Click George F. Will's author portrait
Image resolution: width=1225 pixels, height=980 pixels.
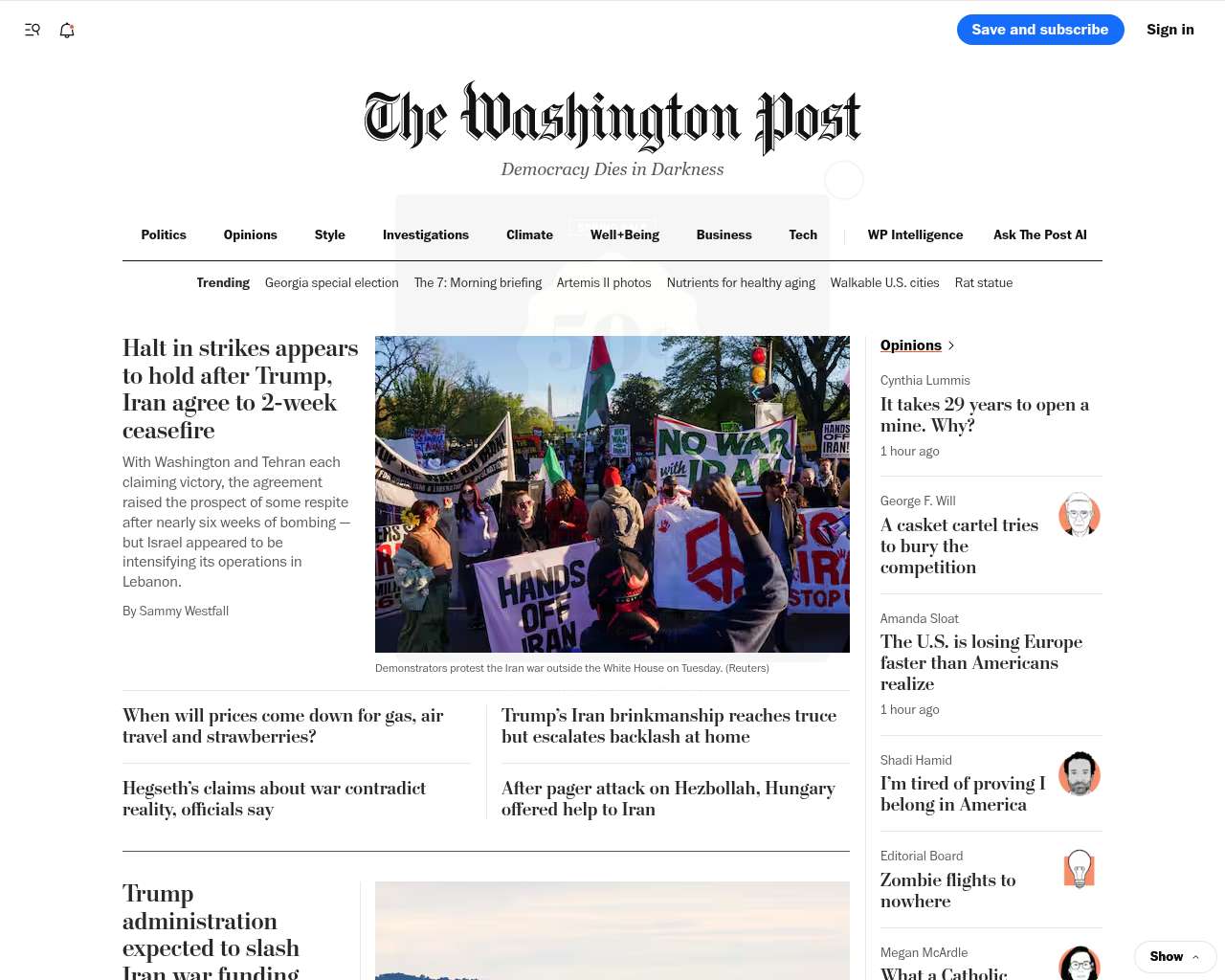tap(1080, 515)
